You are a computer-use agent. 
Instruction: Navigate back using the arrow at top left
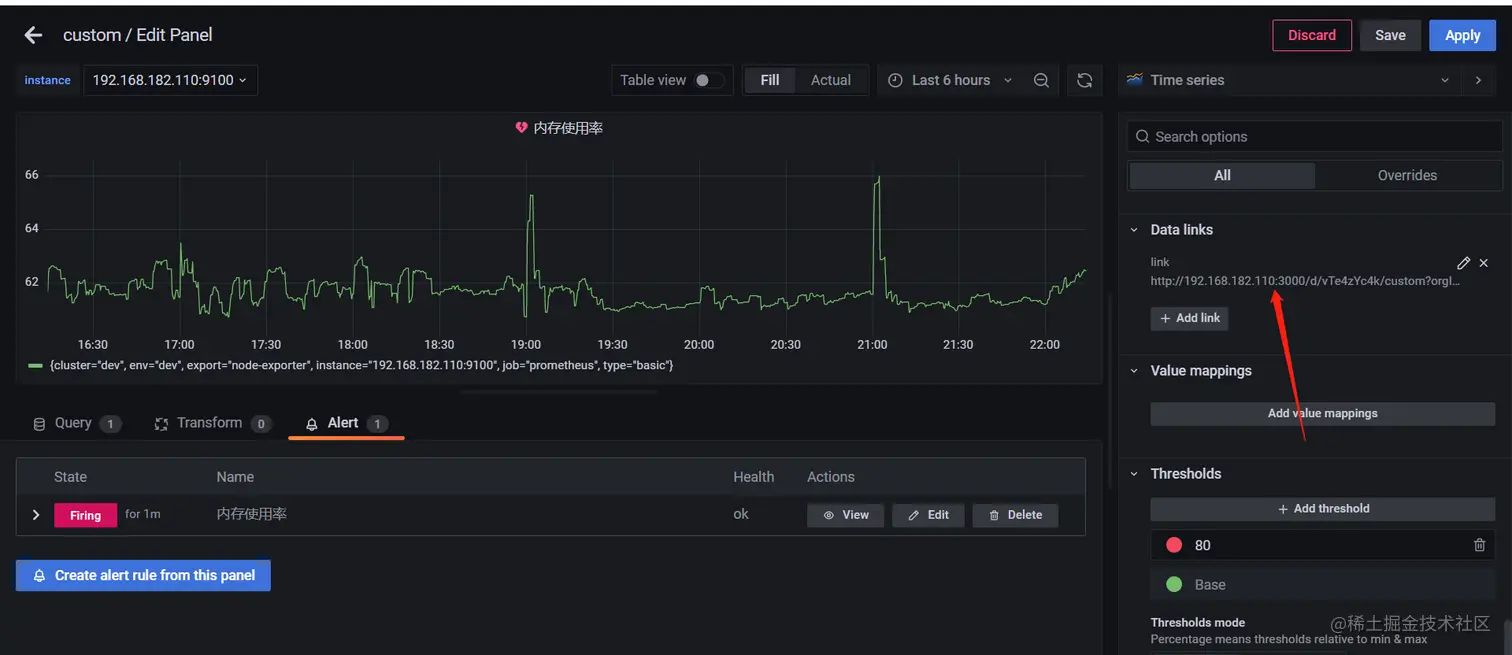pos(32,34)
